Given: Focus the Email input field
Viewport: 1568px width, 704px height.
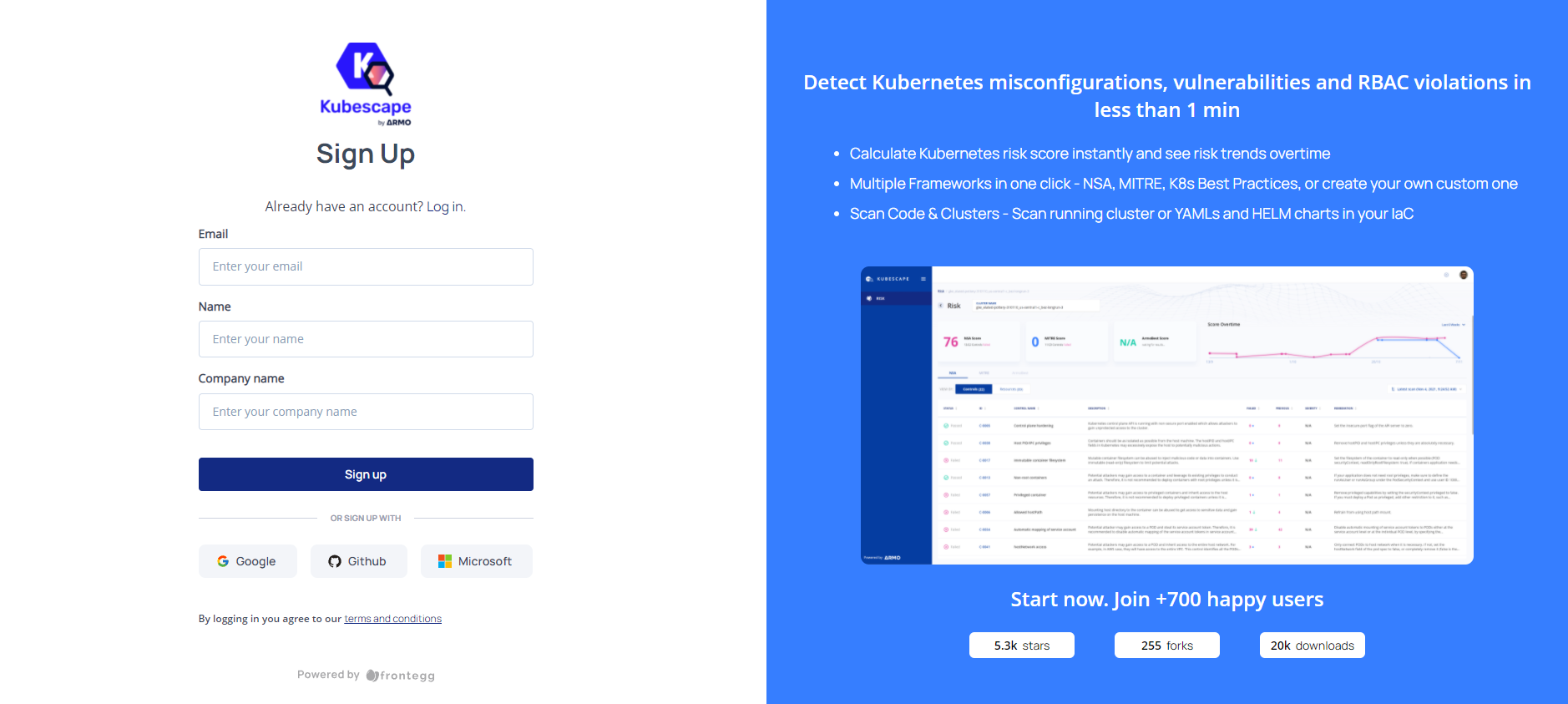Looking at the screenshot, I should [x=366, y=266].
